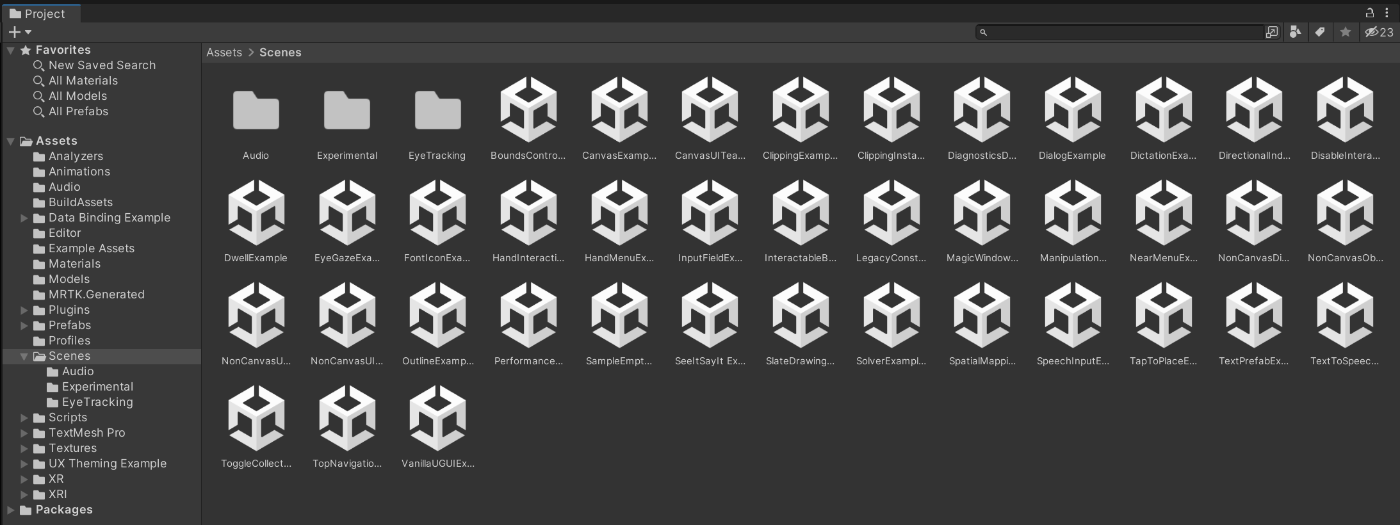1400x525 pixels.
Task: Select the Example Assets folder
Action: click(91, 248)
